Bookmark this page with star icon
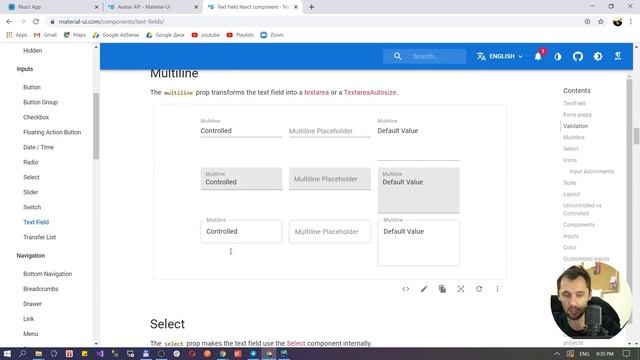Image resolution: width=640 pixels, height=360 pixels. tap(601, 22)
